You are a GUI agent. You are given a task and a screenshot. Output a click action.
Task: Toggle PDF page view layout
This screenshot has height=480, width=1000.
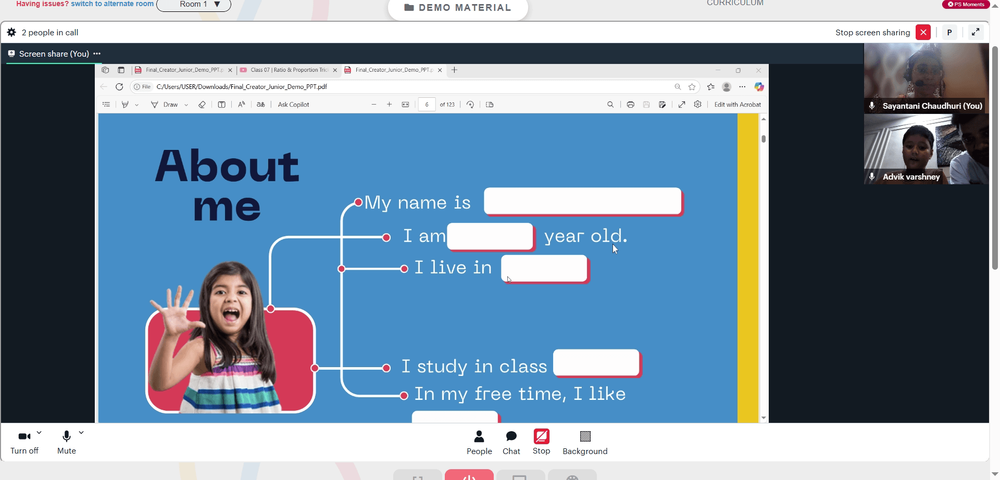490,105
